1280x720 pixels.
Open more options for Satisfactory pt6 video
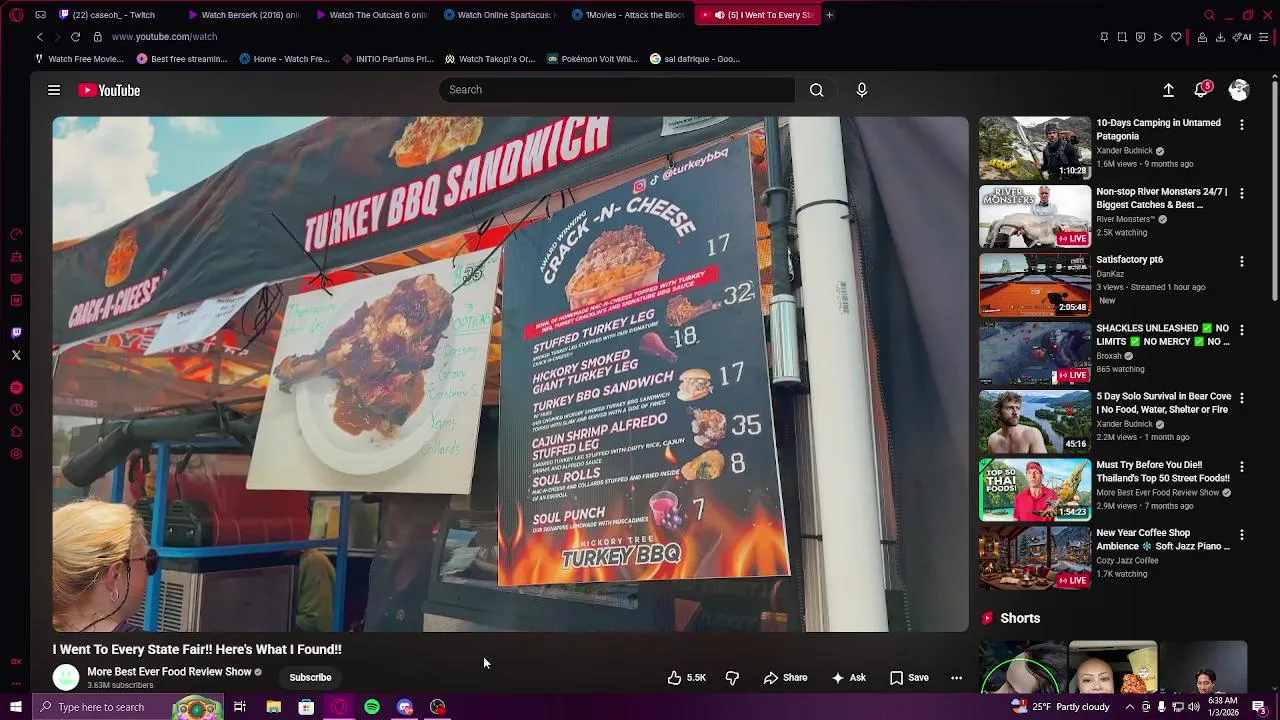point(1242,261)
